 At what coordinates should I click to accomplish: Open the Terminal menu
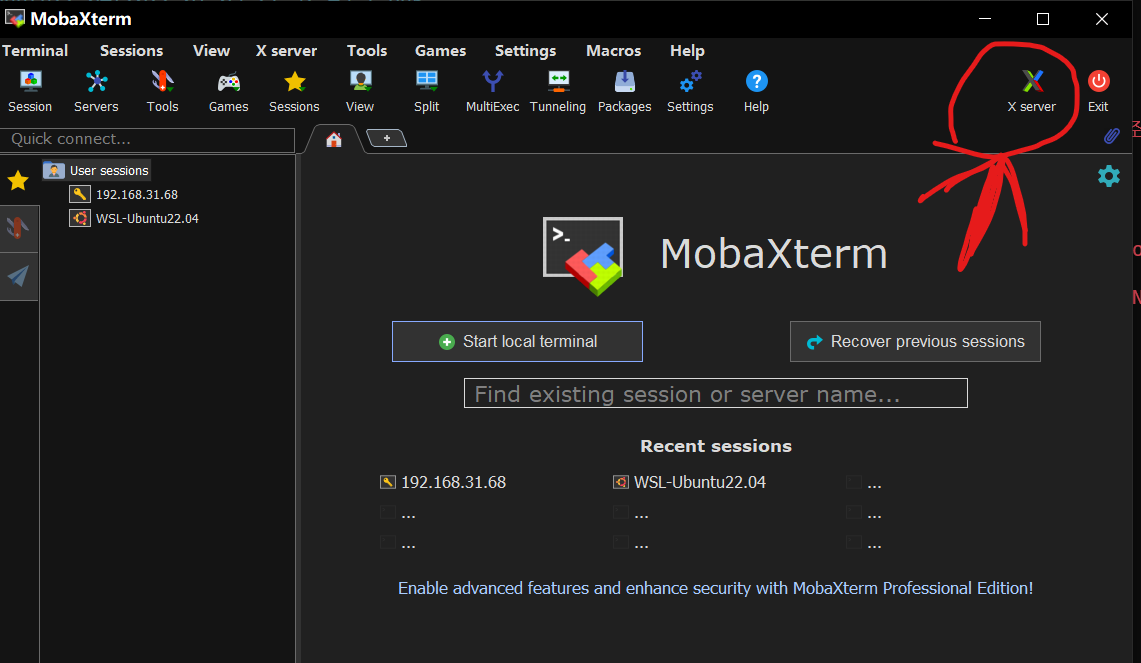tap(35, 50)
